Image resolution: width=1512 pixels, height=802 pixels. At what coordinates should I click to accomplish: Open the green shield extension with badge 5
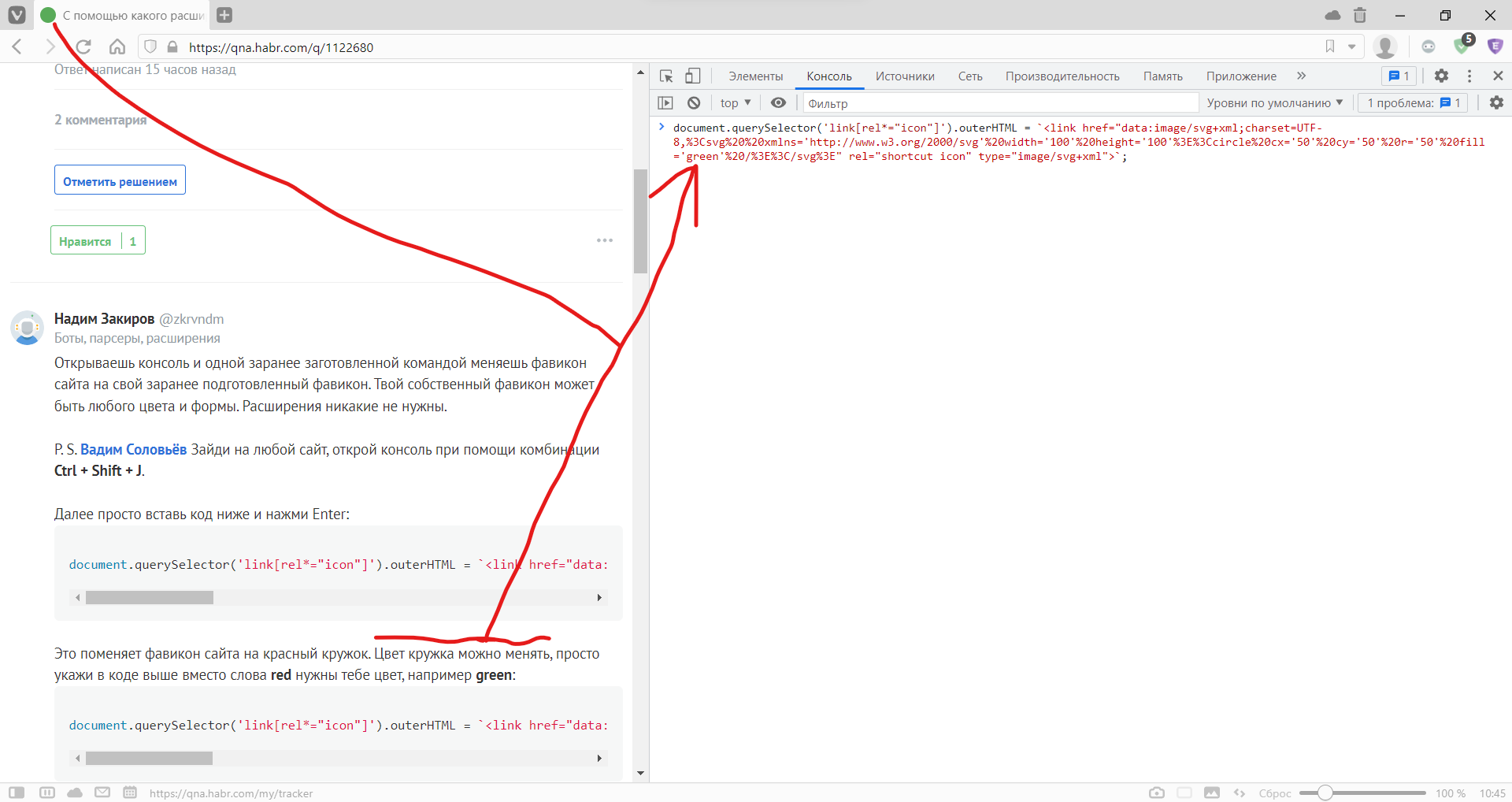[1463, 45]
